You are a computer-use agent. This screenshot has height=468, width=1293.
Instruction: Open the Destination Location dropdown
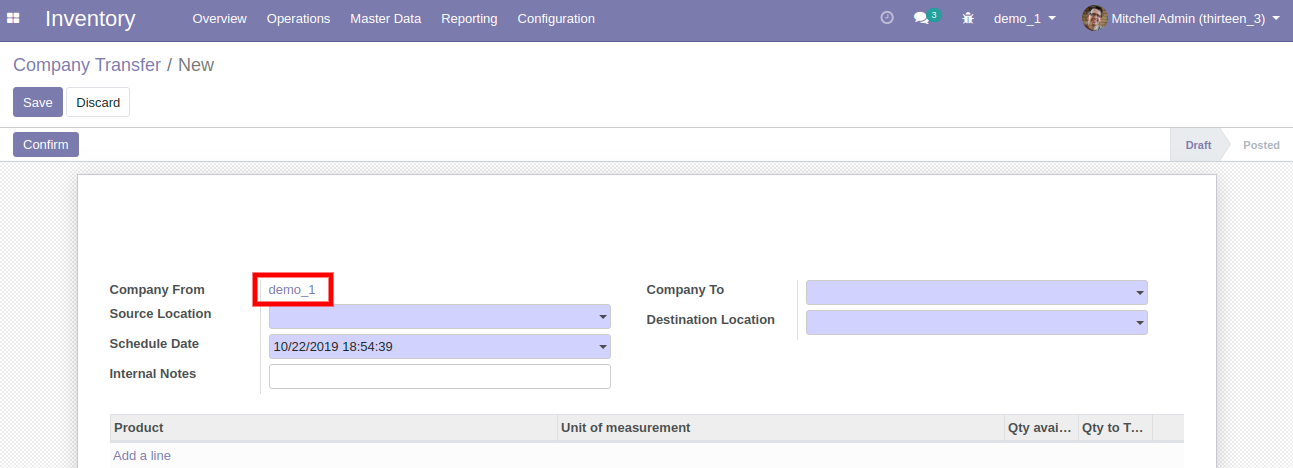pos(976,323)
